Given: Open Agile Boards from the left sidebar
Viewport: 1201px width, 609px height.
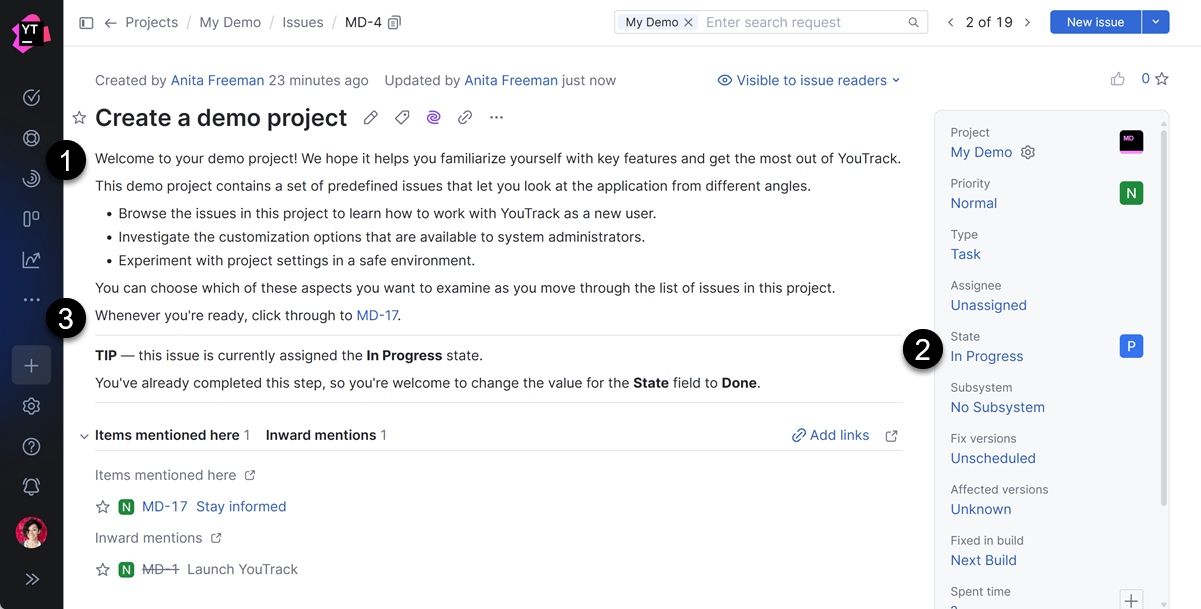Looking at the screenshot, I should (x=31, y=219).
